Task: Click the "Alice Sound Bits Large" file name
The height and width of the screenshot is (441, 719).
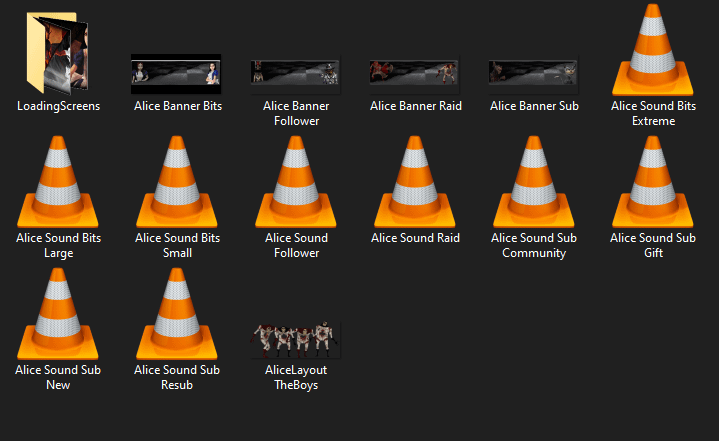Action: (x=58, y=245)
